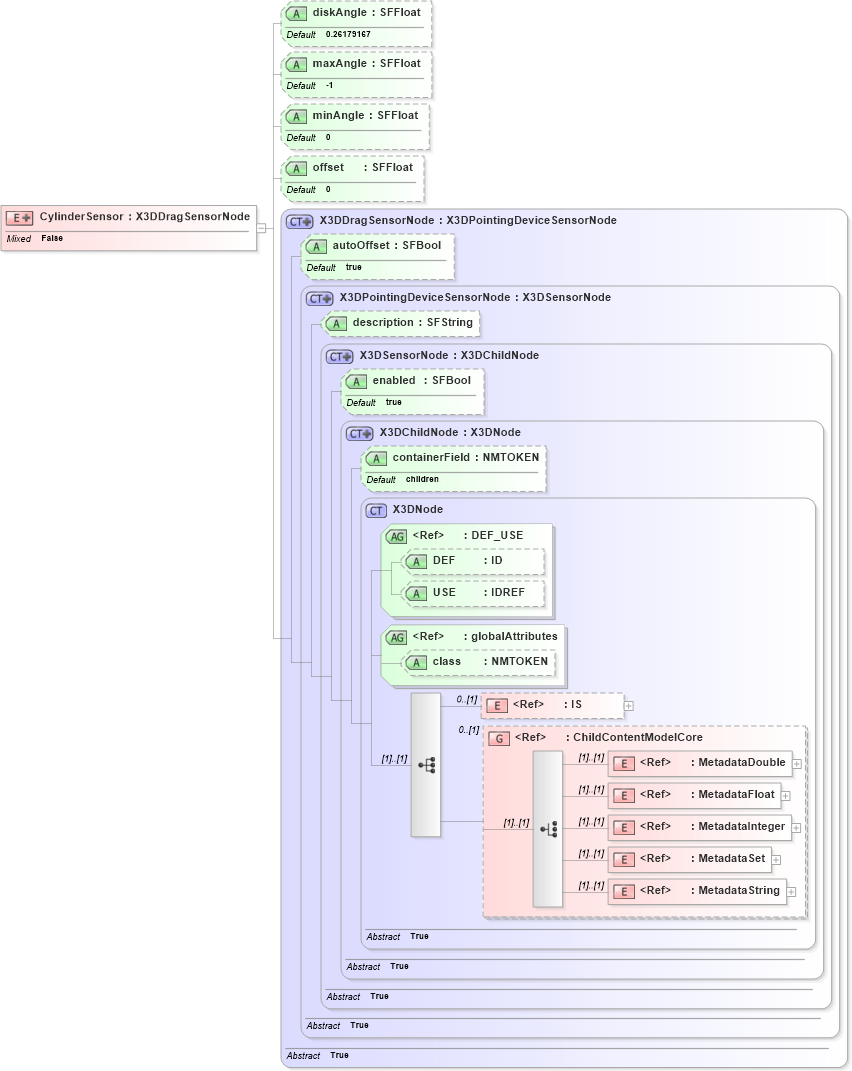
Task: Click the CT+ icon of X3DSensorNode
Action: pos(340,357)
